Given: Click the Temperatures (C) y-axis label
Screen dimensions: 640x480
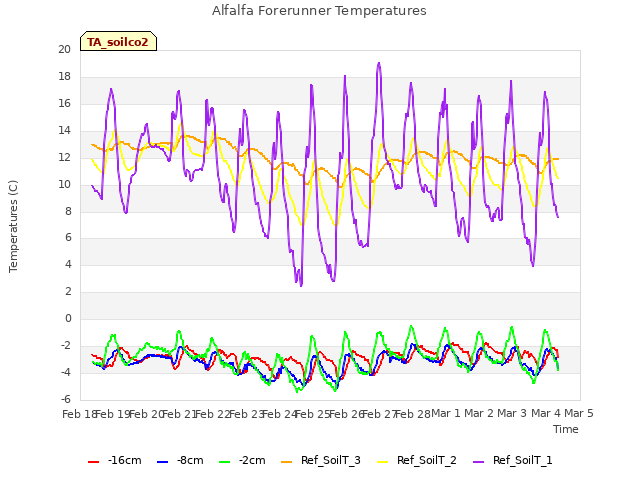Looking at the screenshot, I should [13, 226].
